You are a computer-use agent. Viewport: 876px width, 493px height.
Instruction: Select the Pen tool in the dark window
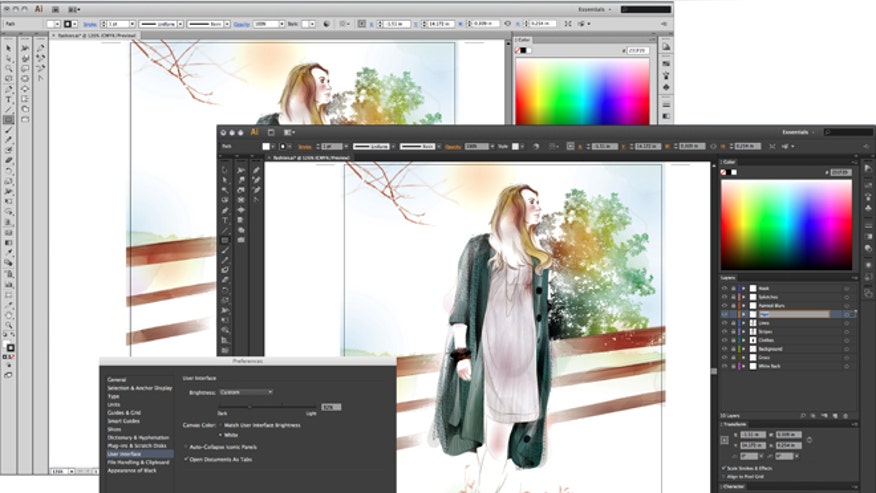(225, 210)
